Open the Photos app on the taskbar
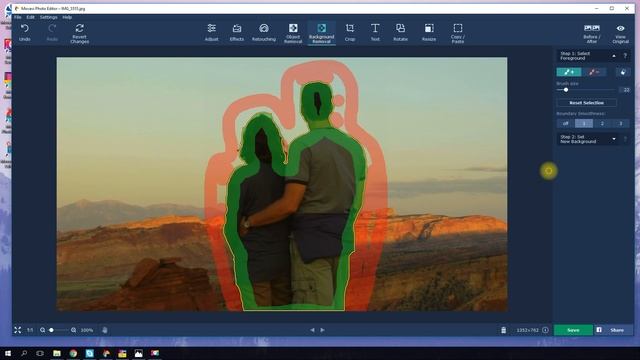The width and height of the screenshot is (640, 360). point(138,353)
